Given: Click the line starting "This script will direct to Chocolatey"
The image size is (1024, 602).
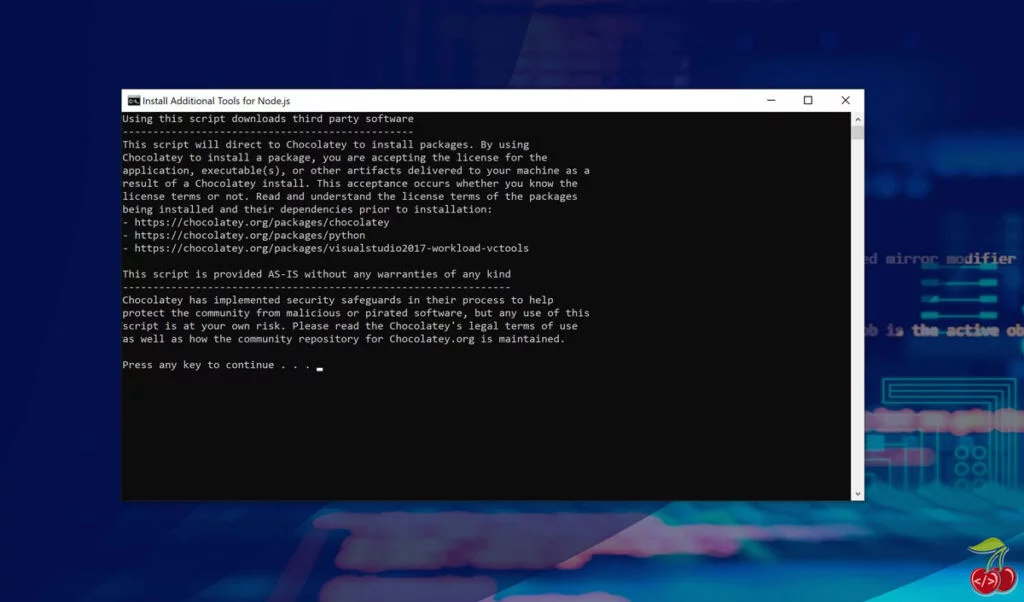Looking at the screenshot, I should click(326, 145).
